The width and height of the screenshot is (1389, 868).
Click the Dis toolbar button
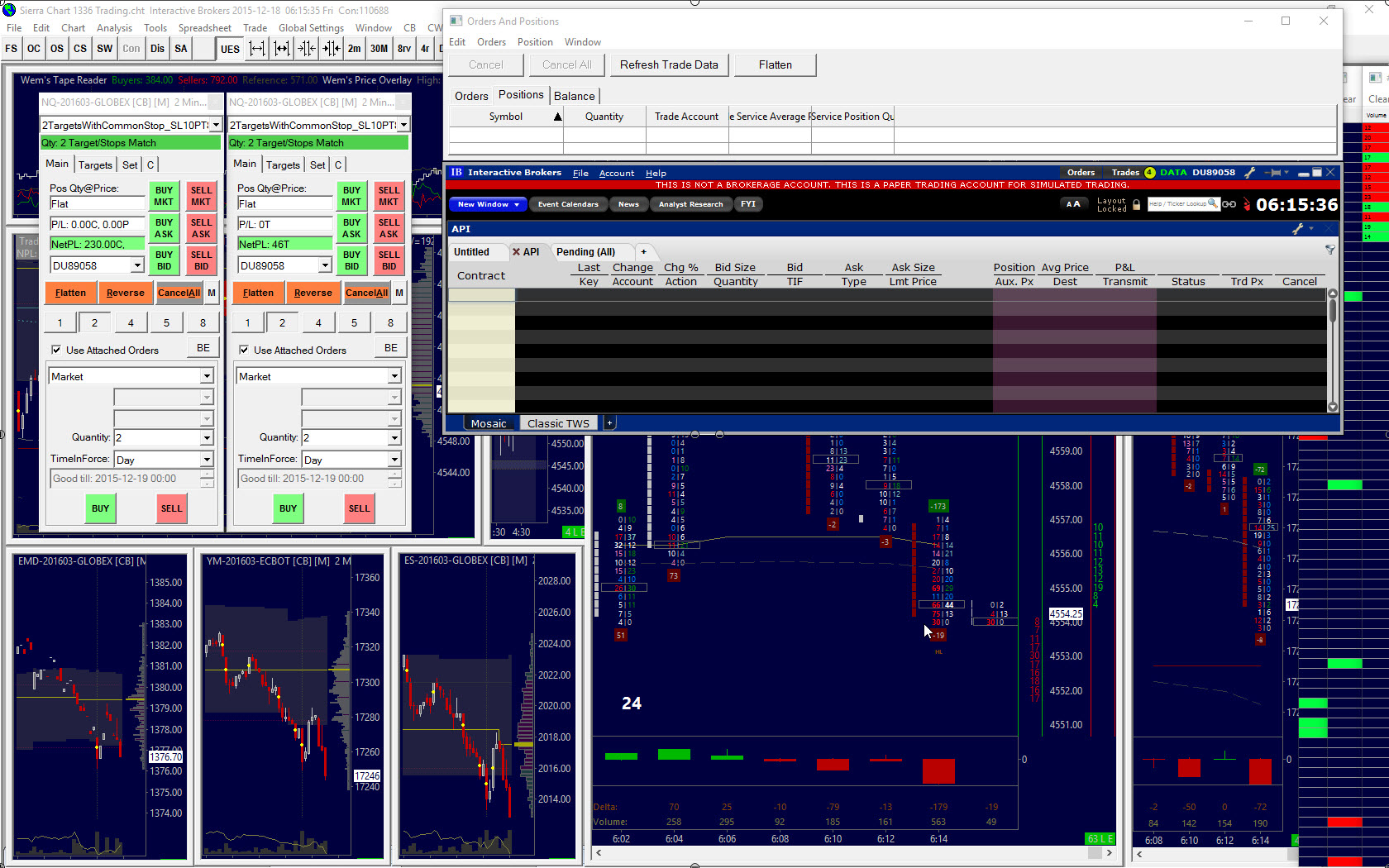coord(158,49)
